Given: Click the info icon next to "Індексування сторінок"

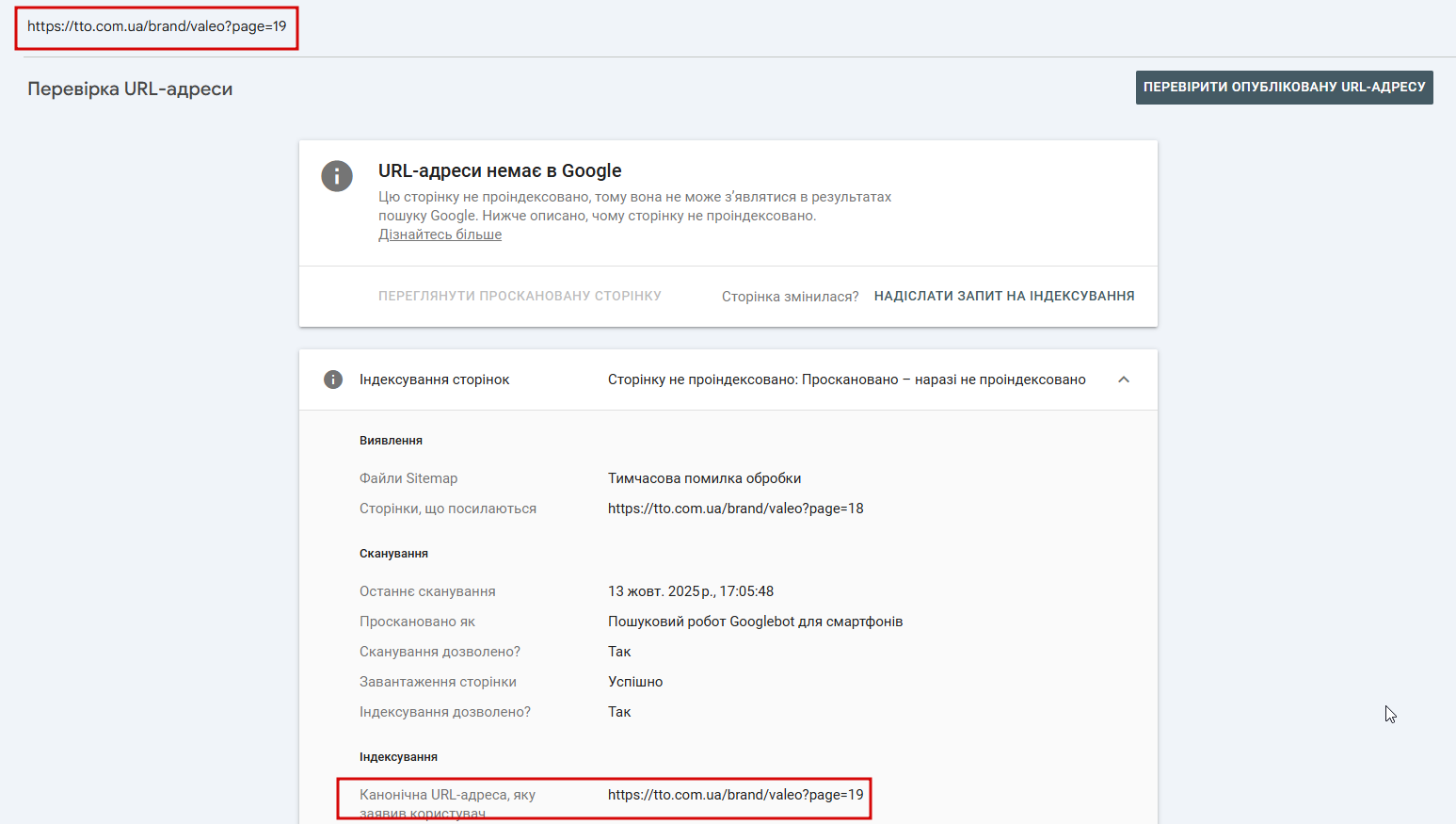Looking at the screenshot, I should click(x=333, y=380).
